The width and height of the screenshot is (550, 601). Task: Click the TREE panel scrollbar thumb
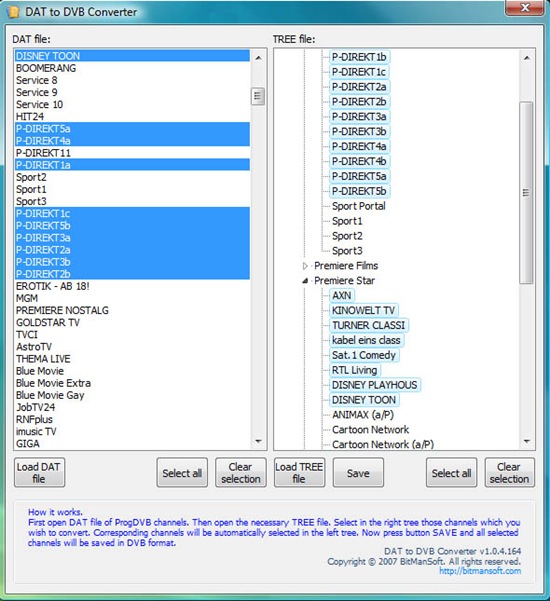click(x=526, y=192)
